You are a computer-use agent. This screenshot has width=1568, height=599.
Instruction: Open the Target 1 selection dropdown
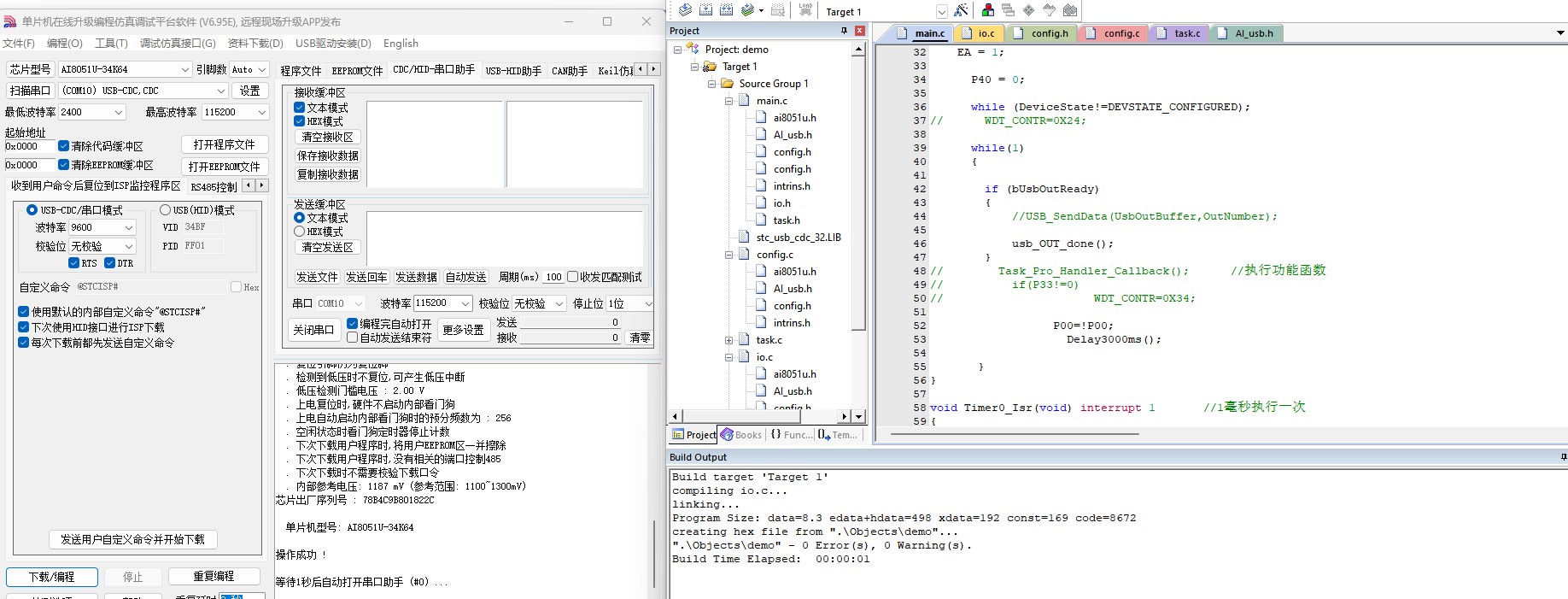pyautogui.click(x=941, y=12)
